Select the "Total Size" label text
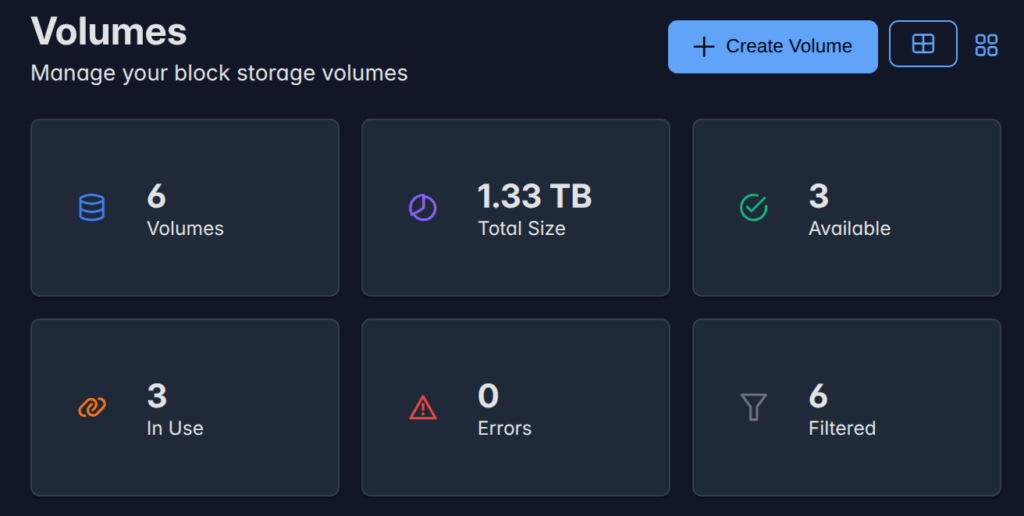This screenshot has height=516, width=1024. [521, 229]
